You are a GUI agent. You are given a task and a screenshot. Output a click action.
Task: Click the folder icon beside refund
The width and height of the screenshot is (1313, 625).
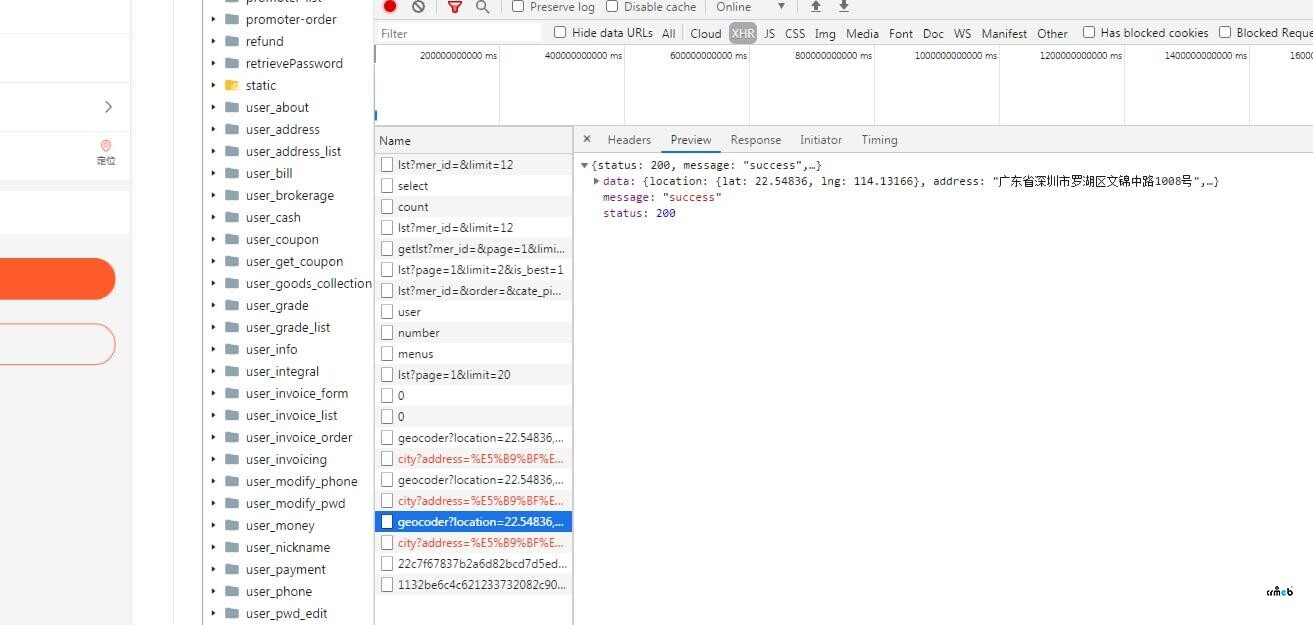[x=232, y=41]
